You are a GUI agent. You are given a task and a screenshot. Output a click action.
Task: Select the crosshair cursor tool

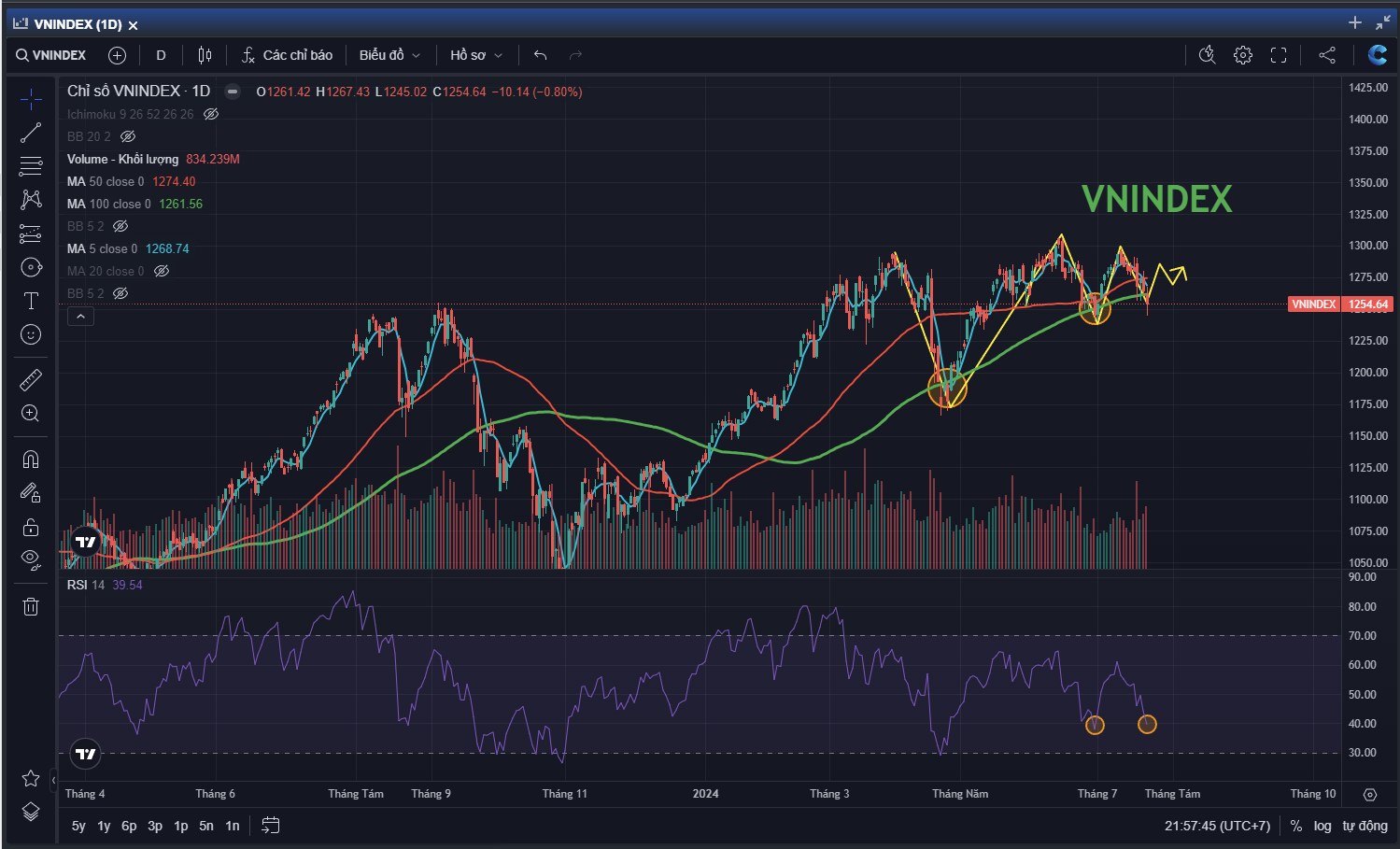(31, 99)
